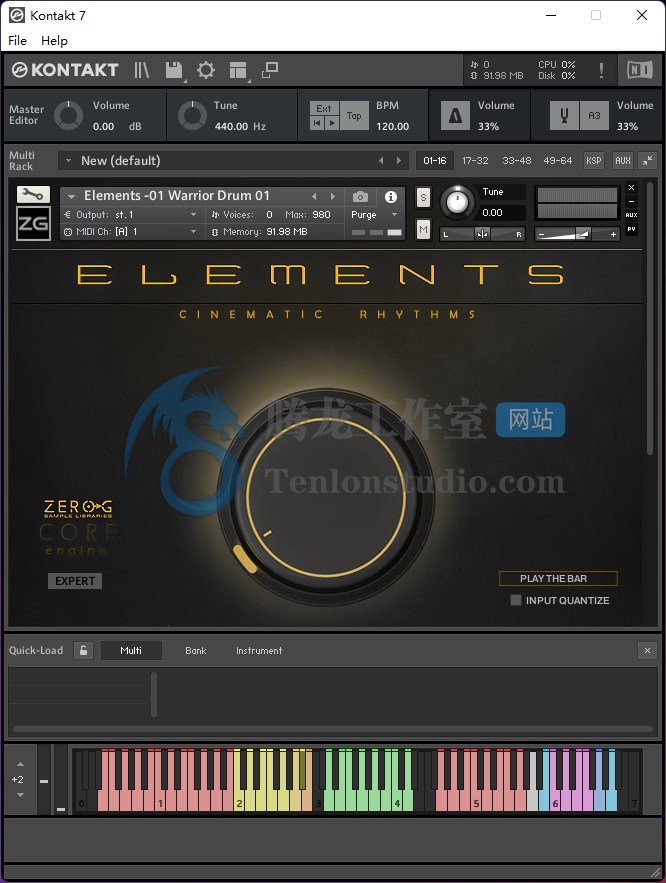Viewport: 666px width, 883px height.
Task: Open the File menu
Action: pyautogui.click(x=17, y=41)
